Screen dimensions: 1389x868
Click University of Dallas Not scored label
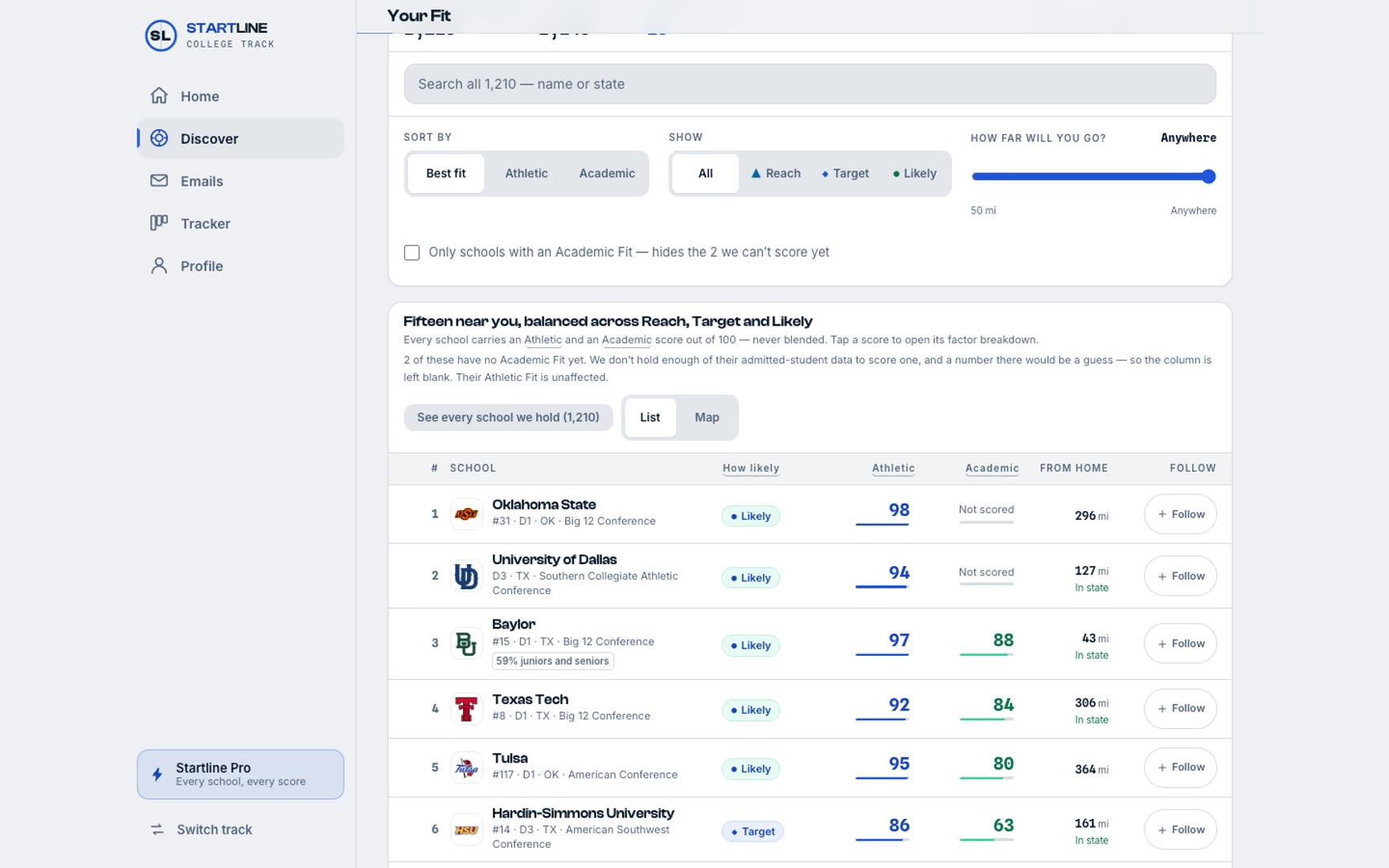pos(986,572)
